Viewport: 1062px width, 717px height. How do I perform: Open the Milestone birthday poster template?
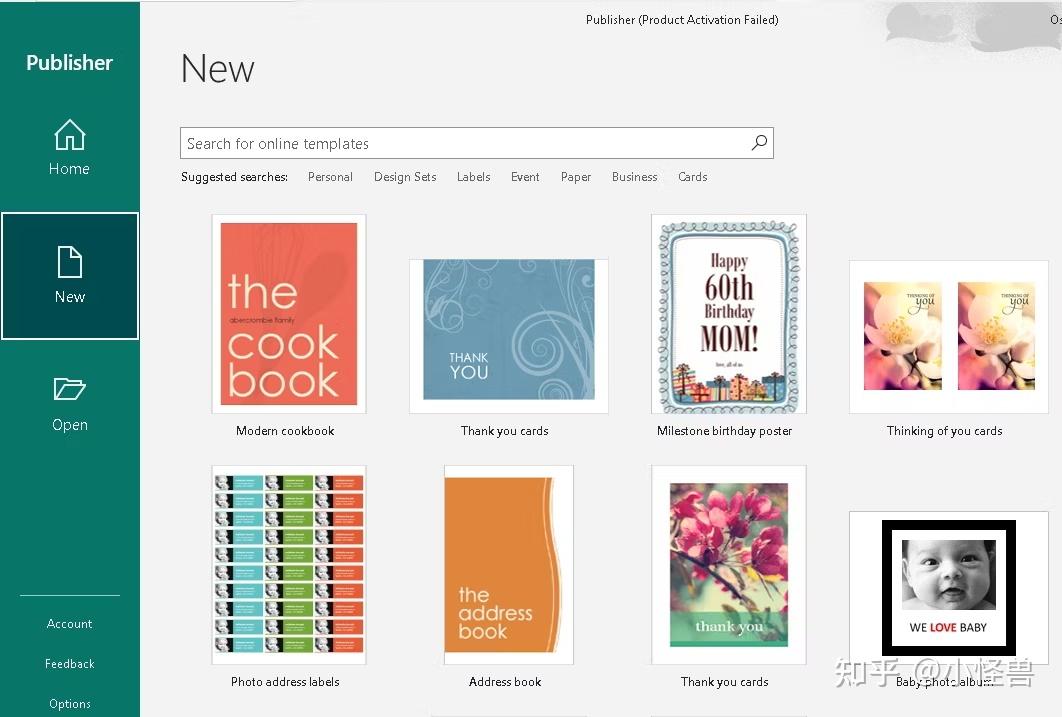pyautogui.click(x=728, y=314)
